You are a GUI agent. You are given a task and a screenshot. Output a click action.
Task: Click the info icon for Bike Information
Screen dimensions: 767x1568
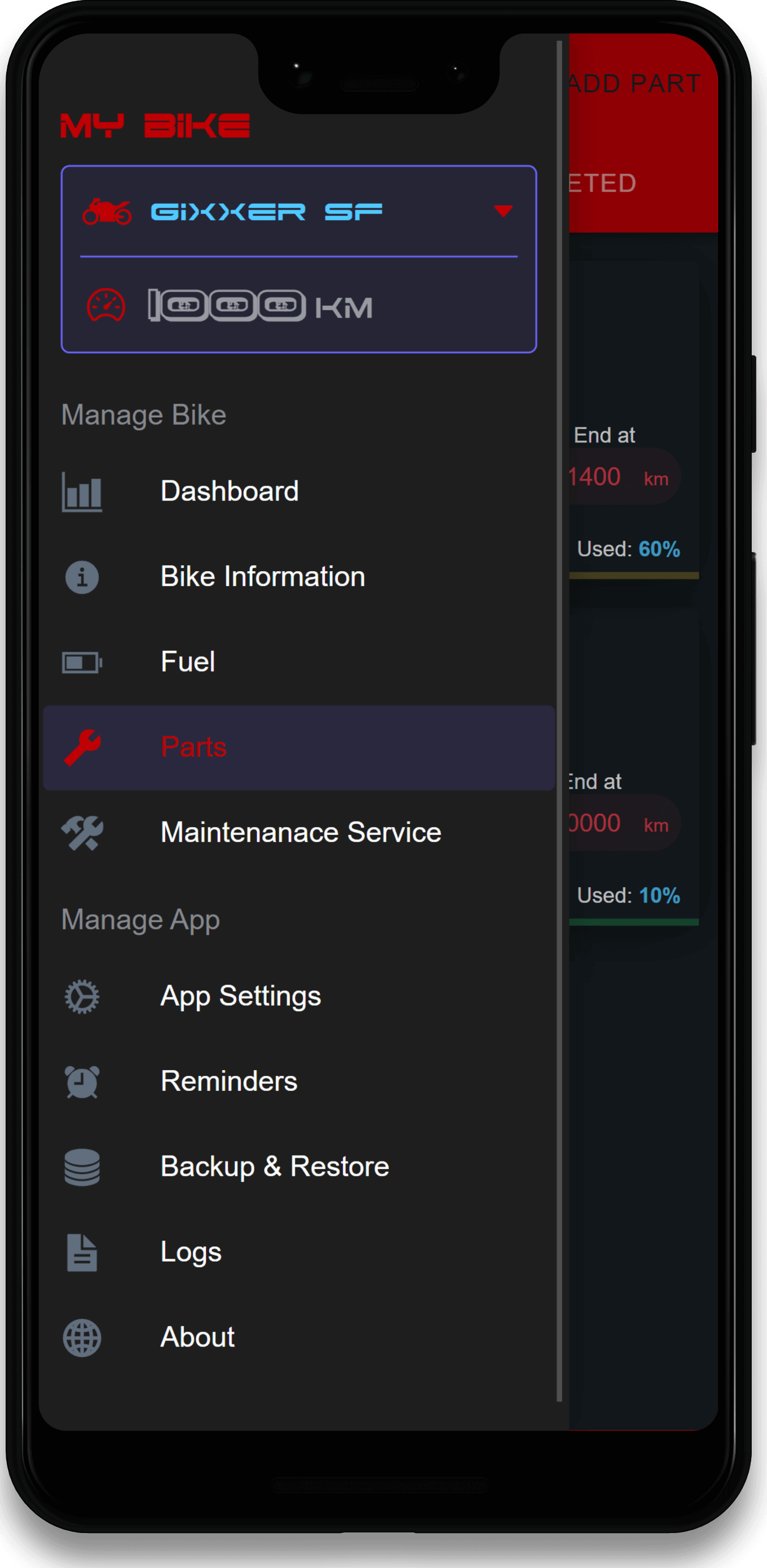pos(82,576)
